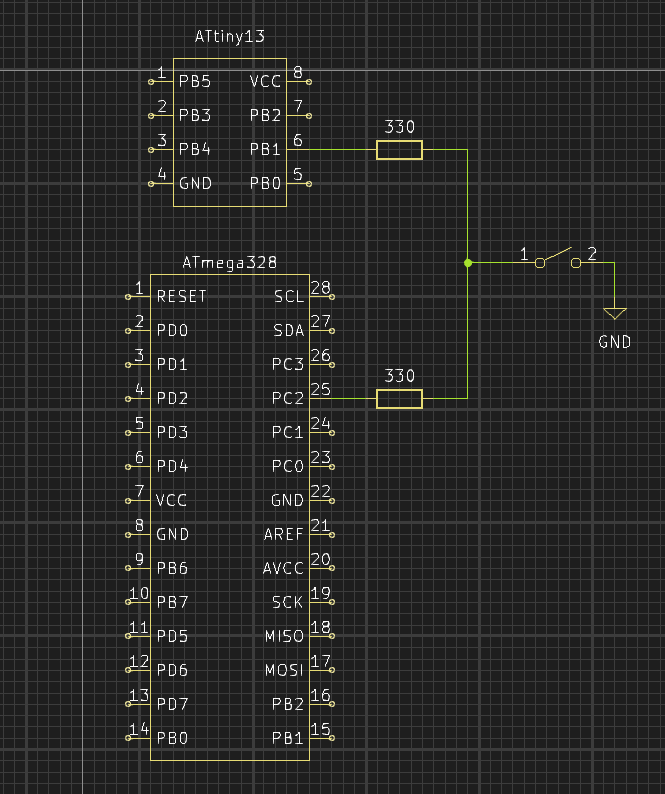This screenshot has height=794, width=665.
Task: Click the VCC pin label on ATtiny13
Action: coord(265,82)
